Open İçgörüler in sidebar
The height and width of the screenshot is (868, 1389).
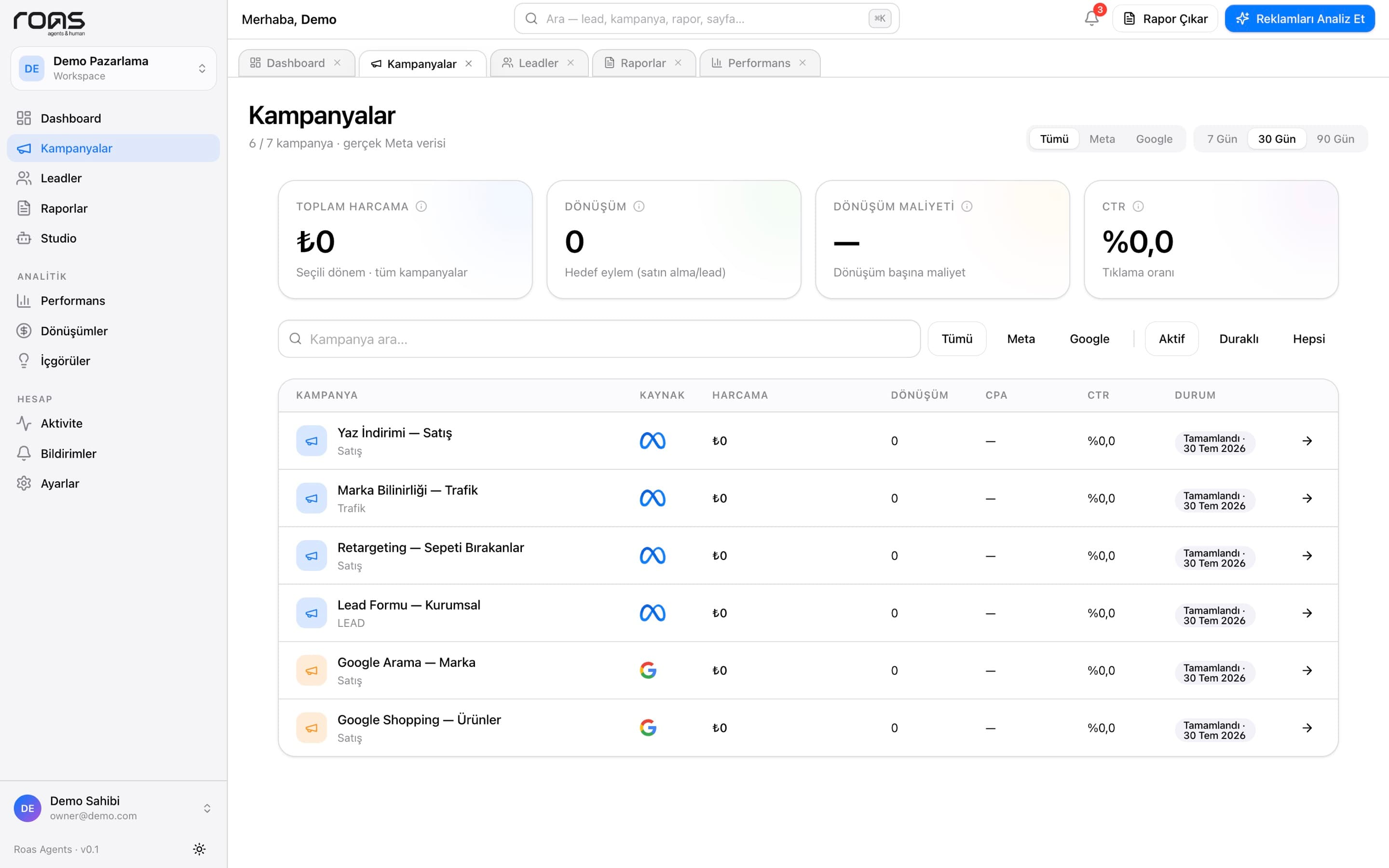coord(113,361)
